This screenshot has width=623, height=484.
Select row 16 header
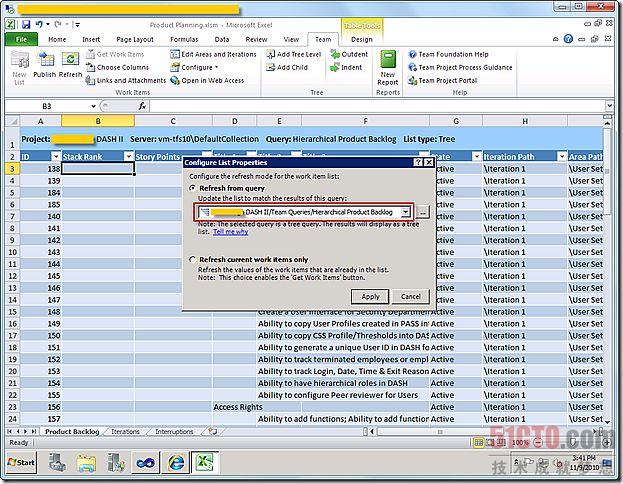[x=13, y=323]
